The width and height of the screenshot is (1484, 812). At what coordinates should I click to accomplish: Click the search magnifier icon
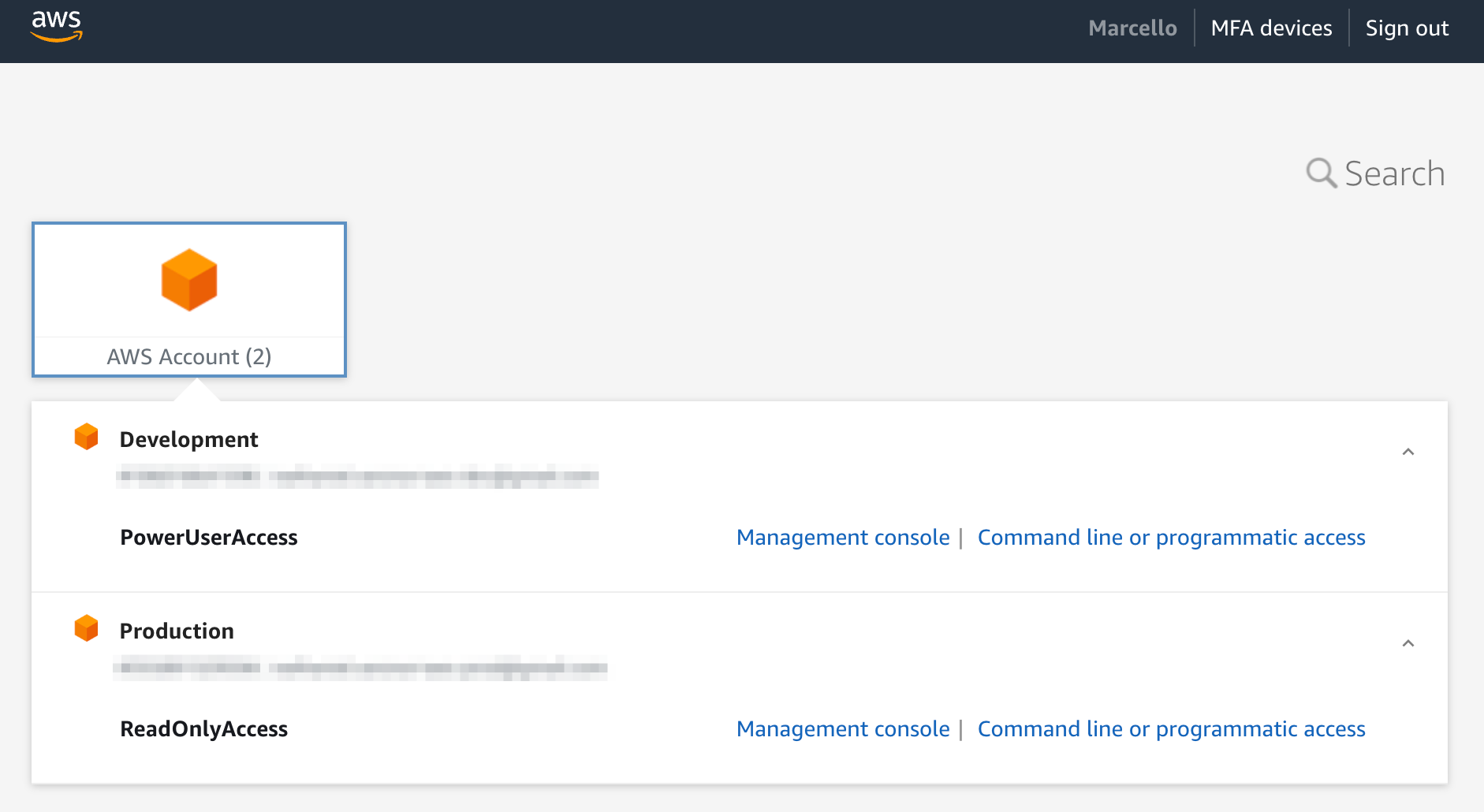(x=1321, y=173)
